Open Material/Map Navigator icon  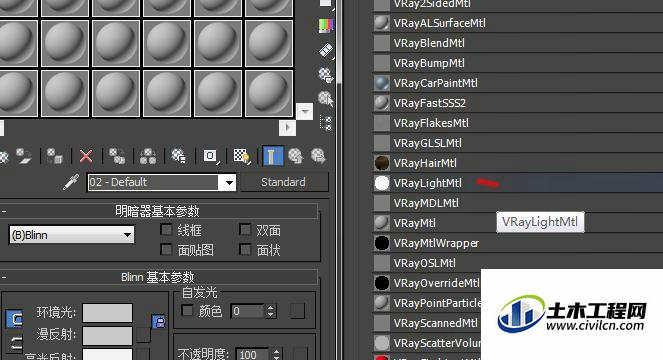click(326, 123)
